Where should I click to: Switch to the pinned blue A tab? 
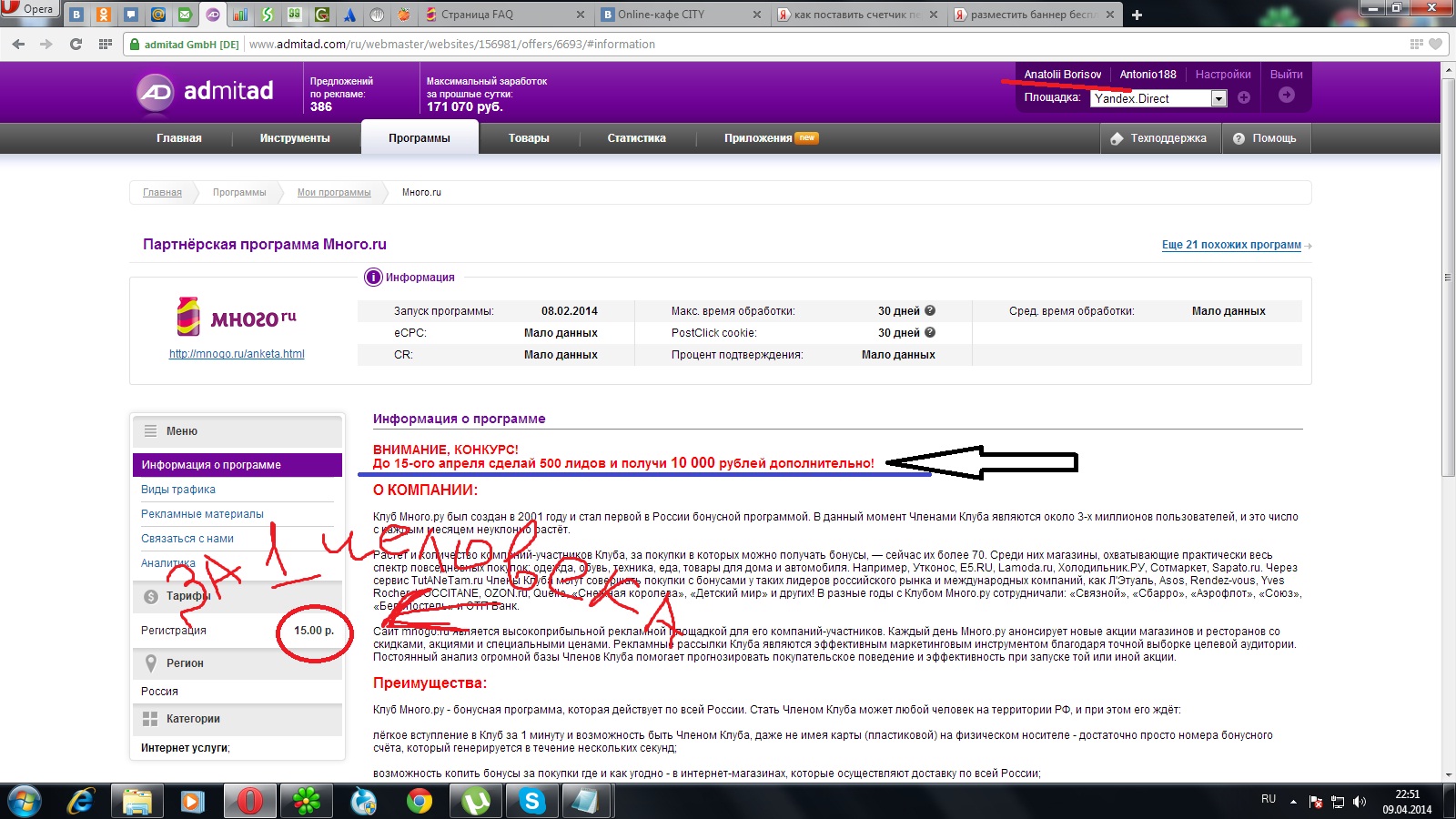[349, 15]
